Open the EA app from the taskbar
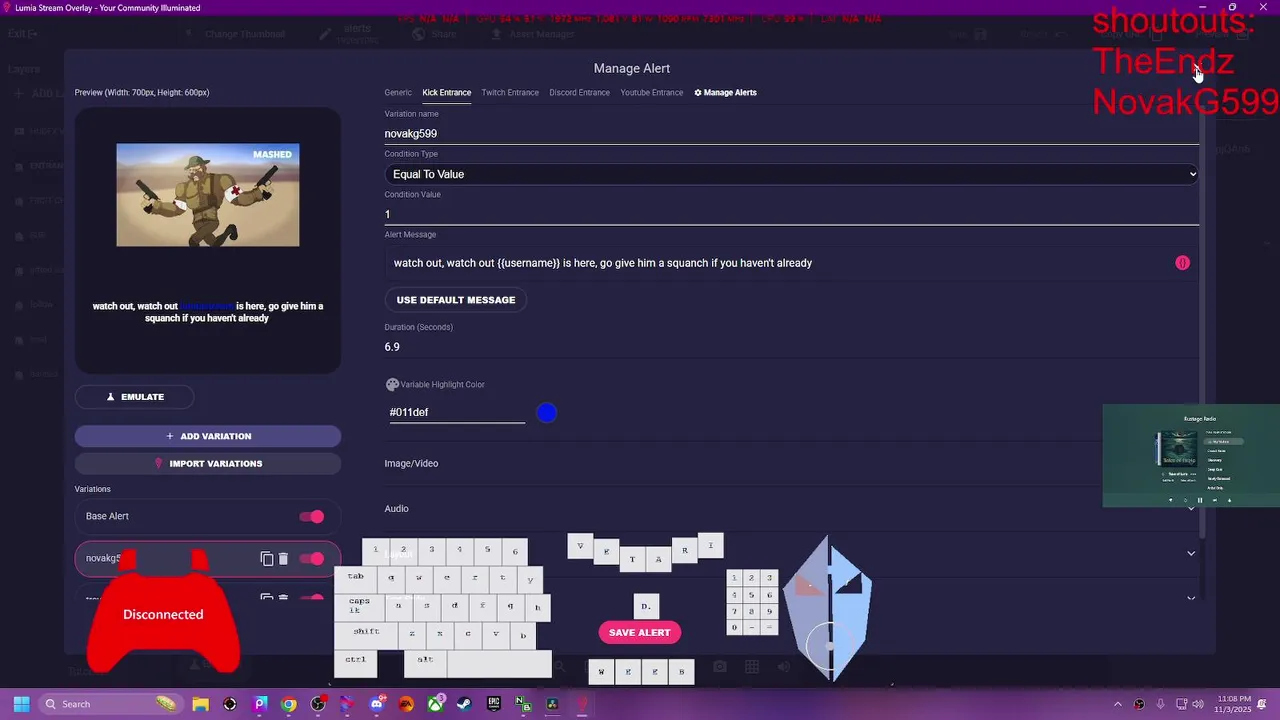Viewport: 1280px width, 720px height. click(406, 704)
